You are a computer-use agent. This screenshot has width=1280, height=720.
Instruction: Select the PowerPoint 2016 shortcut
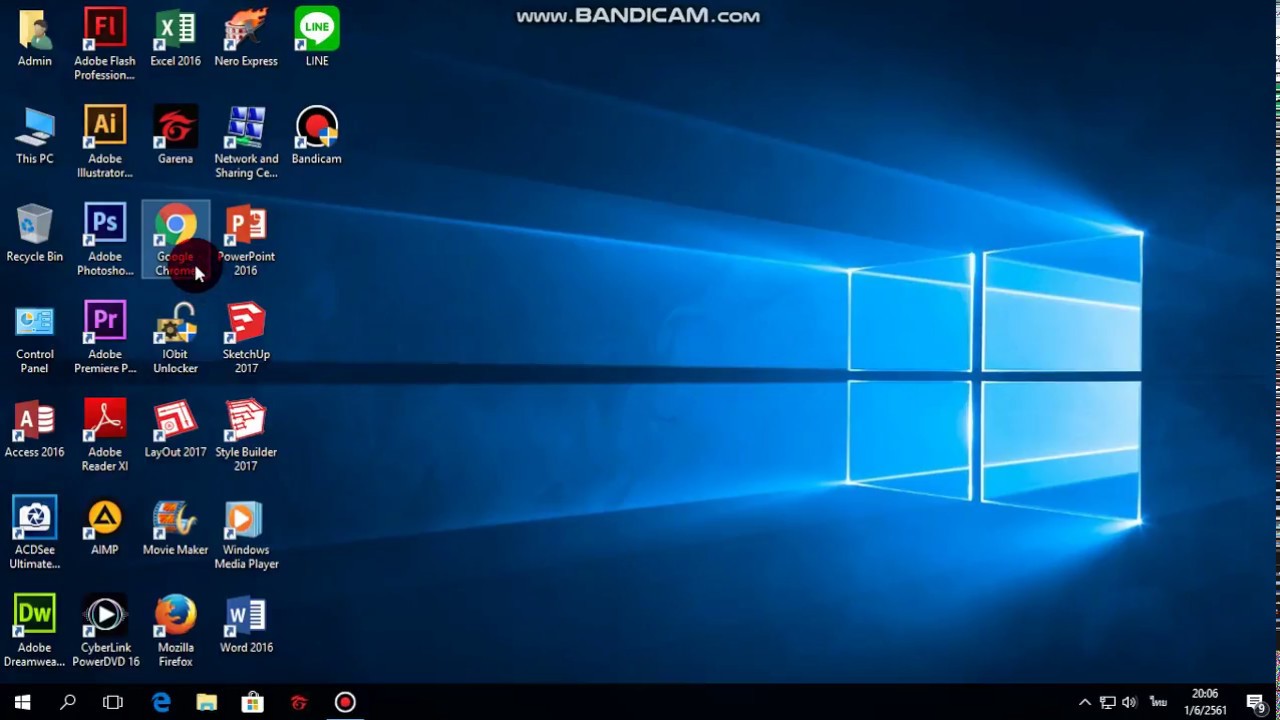coord(246,240)
